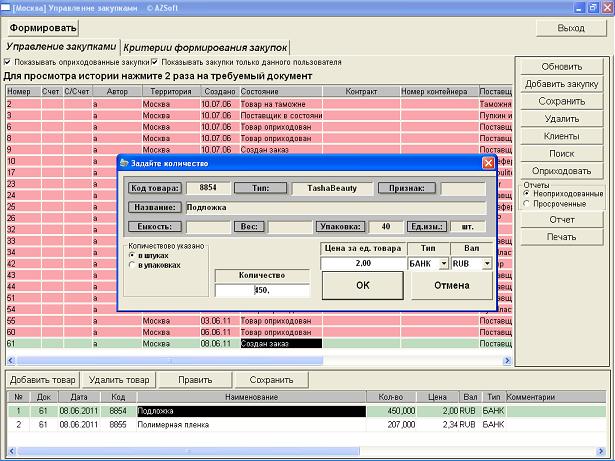Click lower 'Сохранить' button above items table

(271, 380)
